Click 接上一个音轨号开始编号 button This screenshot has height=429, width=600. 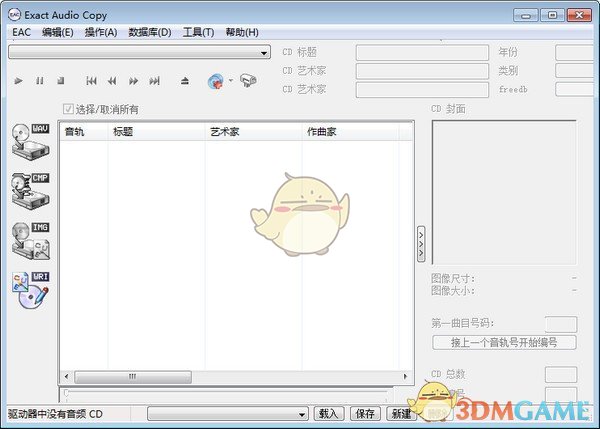(504, 342)
